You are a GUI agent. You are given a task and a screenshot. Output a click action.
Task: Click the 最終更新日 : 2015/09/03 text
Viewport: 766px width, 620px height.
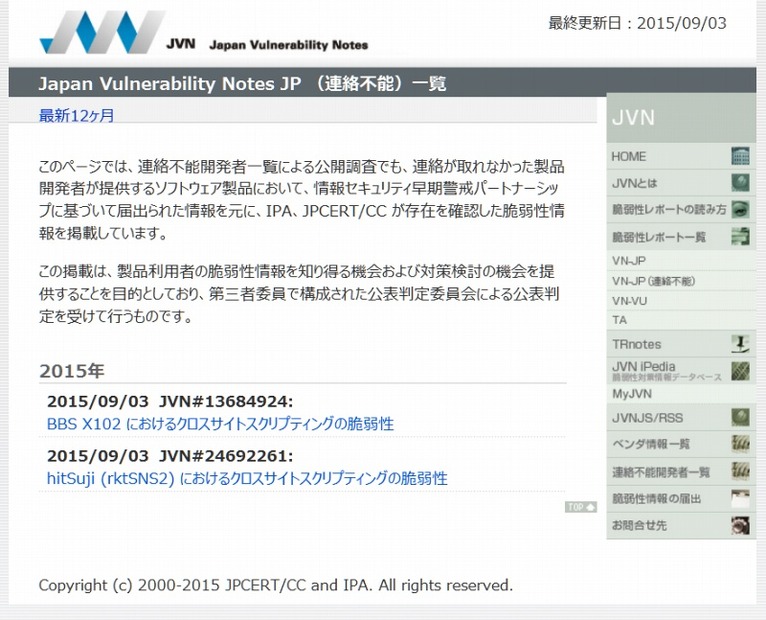(638, 23)
